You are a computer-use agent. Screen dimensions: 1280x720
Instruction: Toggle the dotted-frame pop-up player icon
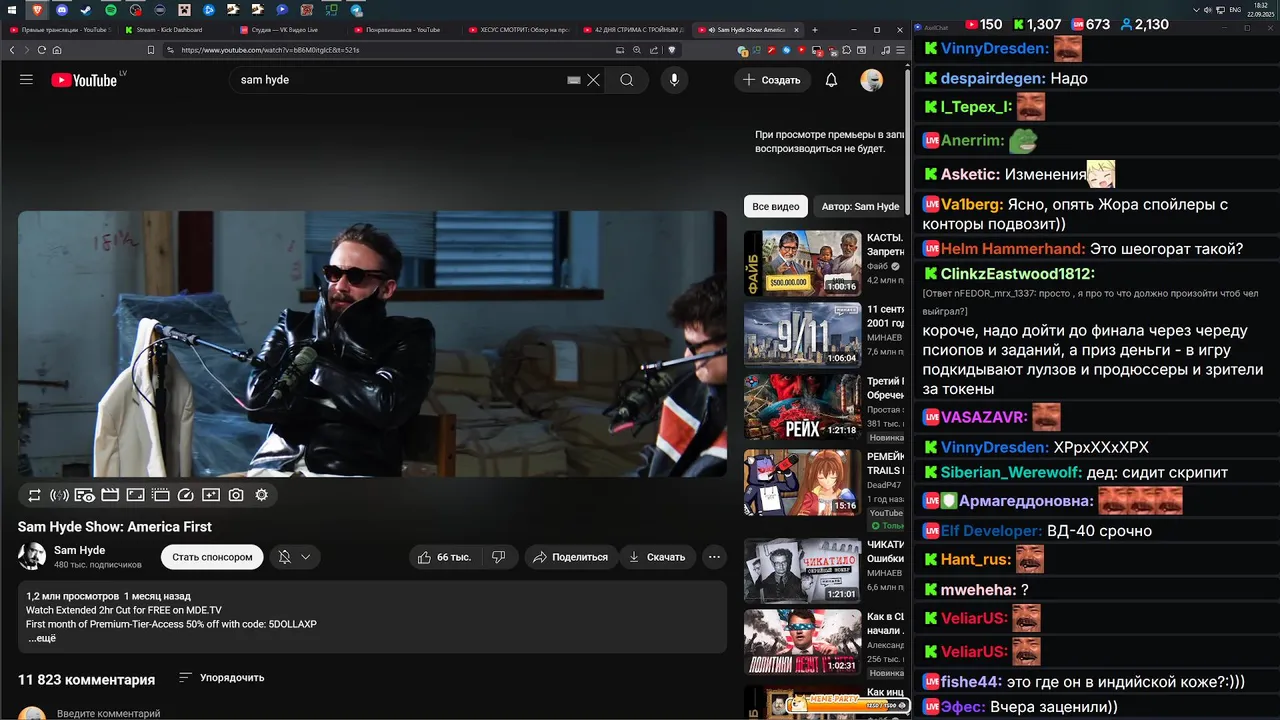coord(160,495)
